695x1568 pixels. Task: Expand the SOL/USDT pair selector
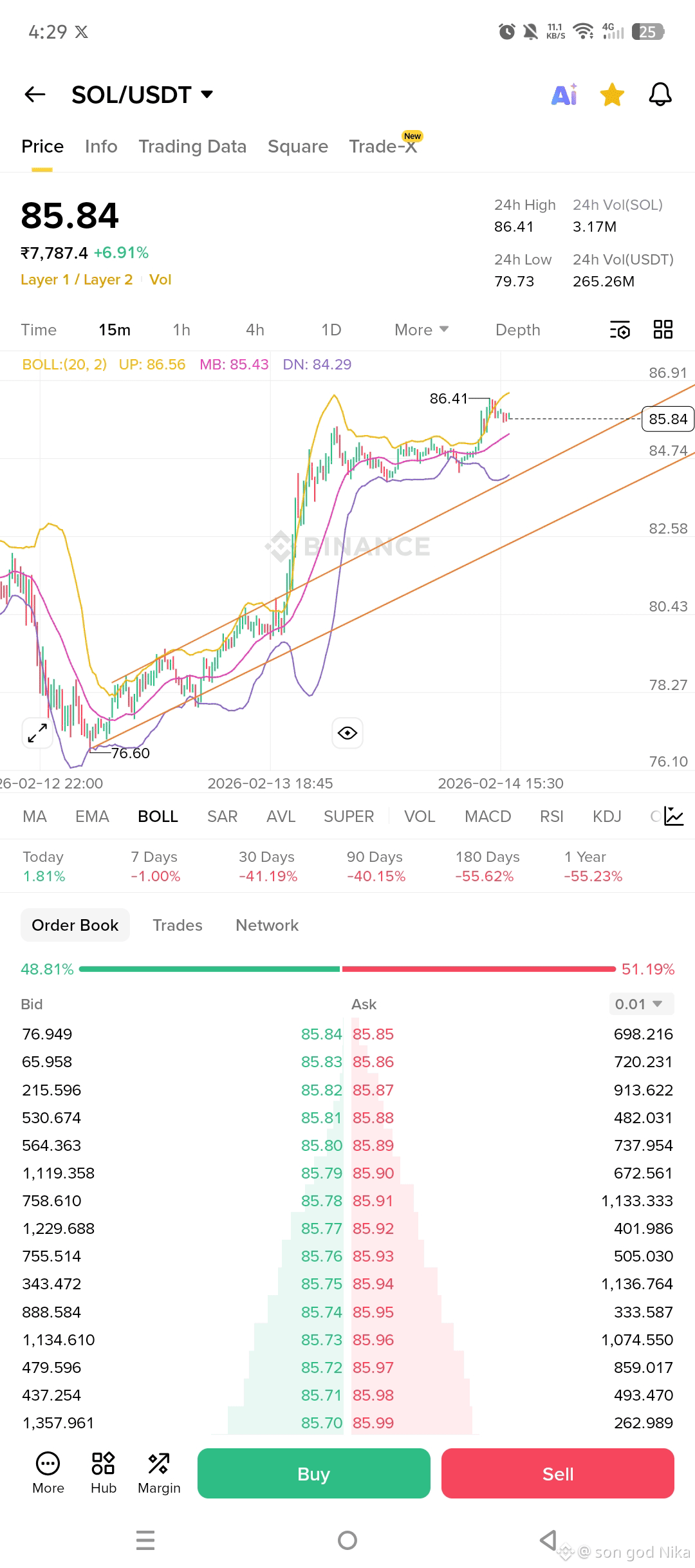[142, 95]
